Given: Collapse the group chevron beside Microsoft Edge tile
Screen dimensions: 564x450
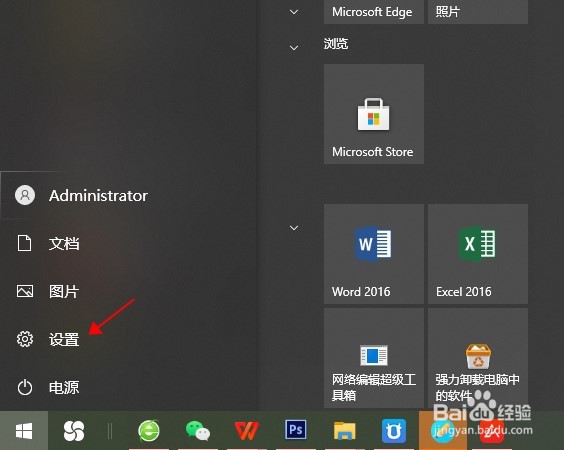Looking at the screenshot, I should 294,12.
